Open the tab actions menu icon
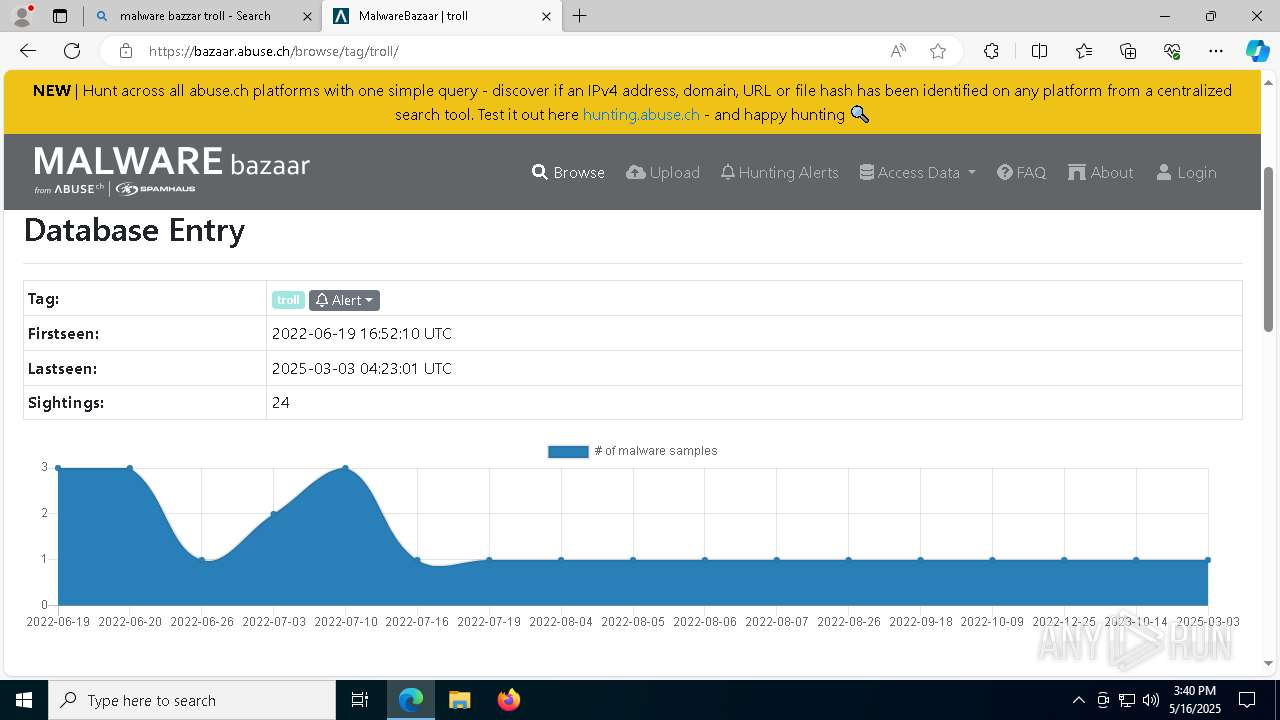This screenshot has width=1280, height=720. [x=60, y=16]
